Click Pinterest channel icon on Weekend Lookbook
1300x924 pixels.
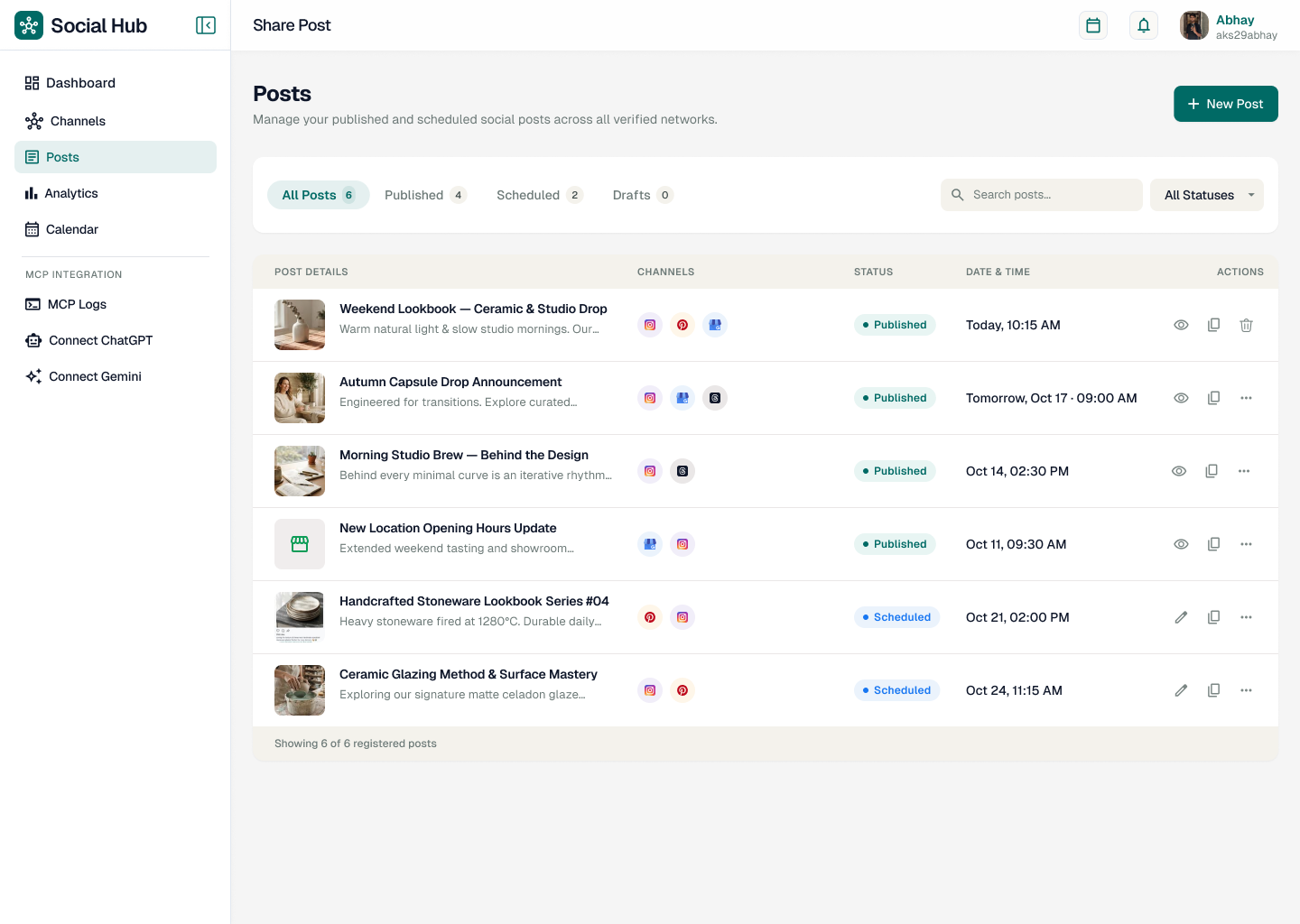pos(682,325)
